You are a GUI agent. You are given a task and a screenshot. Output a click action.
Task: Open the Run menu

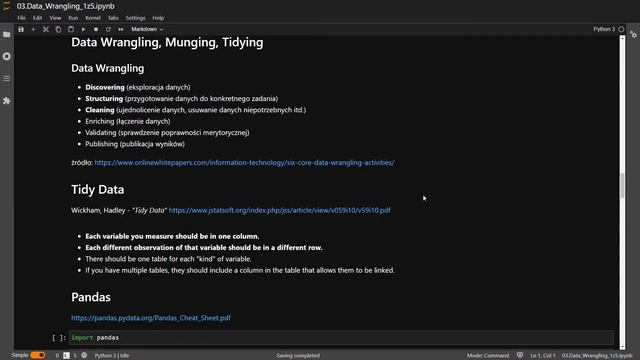[x=73, y=18]
